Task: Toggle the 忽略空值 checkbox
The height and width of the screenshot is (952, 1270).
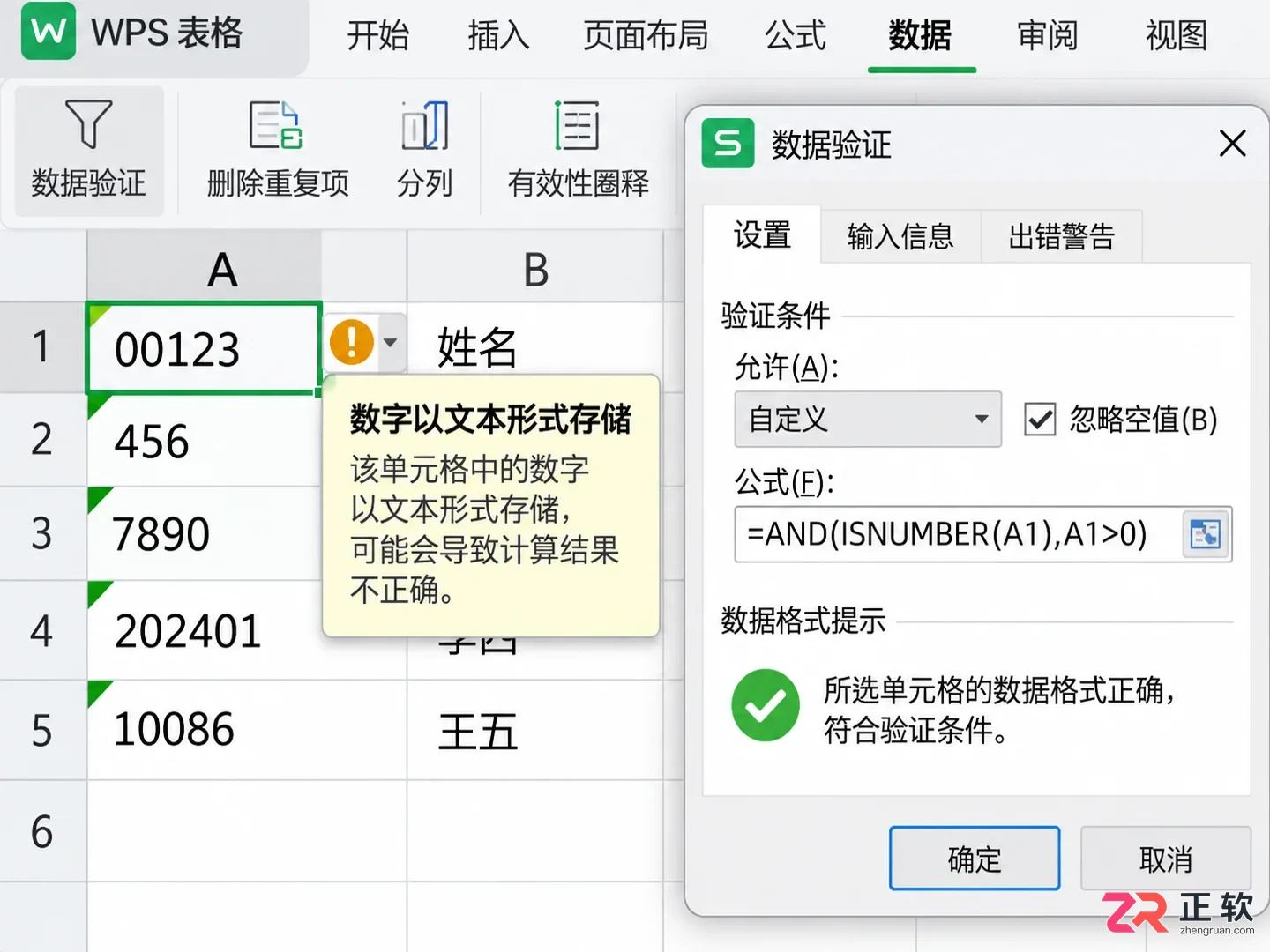Action: [x=1041, y=420]
